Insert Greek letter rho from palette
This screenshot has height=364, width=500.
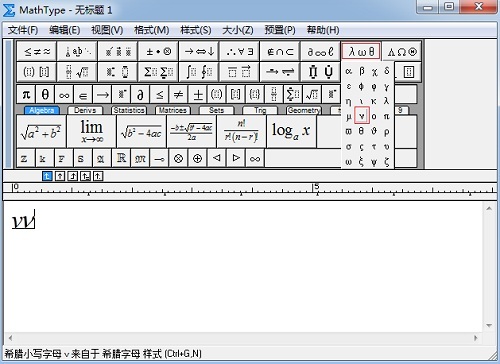click(386, 132)
